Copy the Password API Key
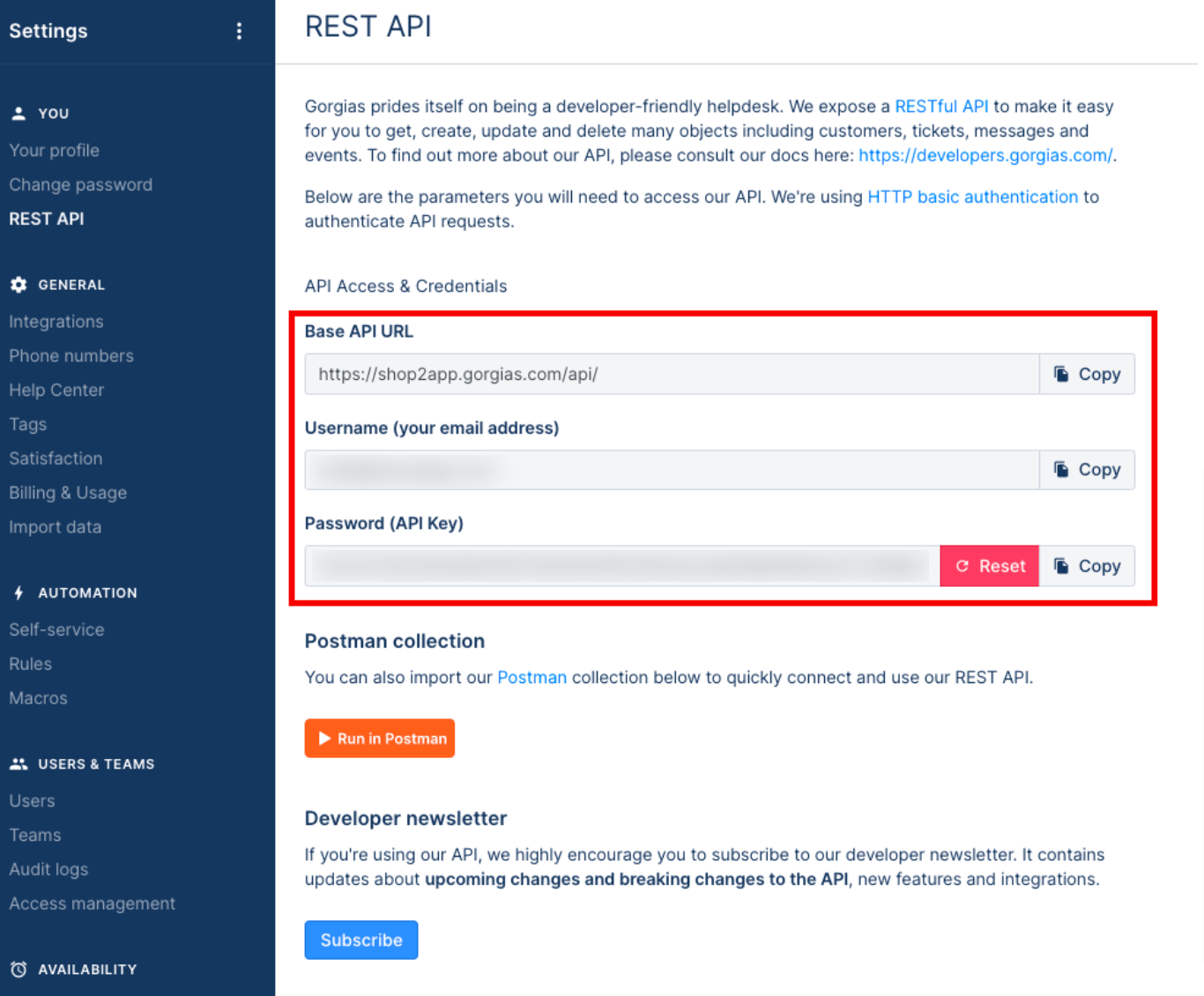The image size is (1204, 996). pos(1087,566)
